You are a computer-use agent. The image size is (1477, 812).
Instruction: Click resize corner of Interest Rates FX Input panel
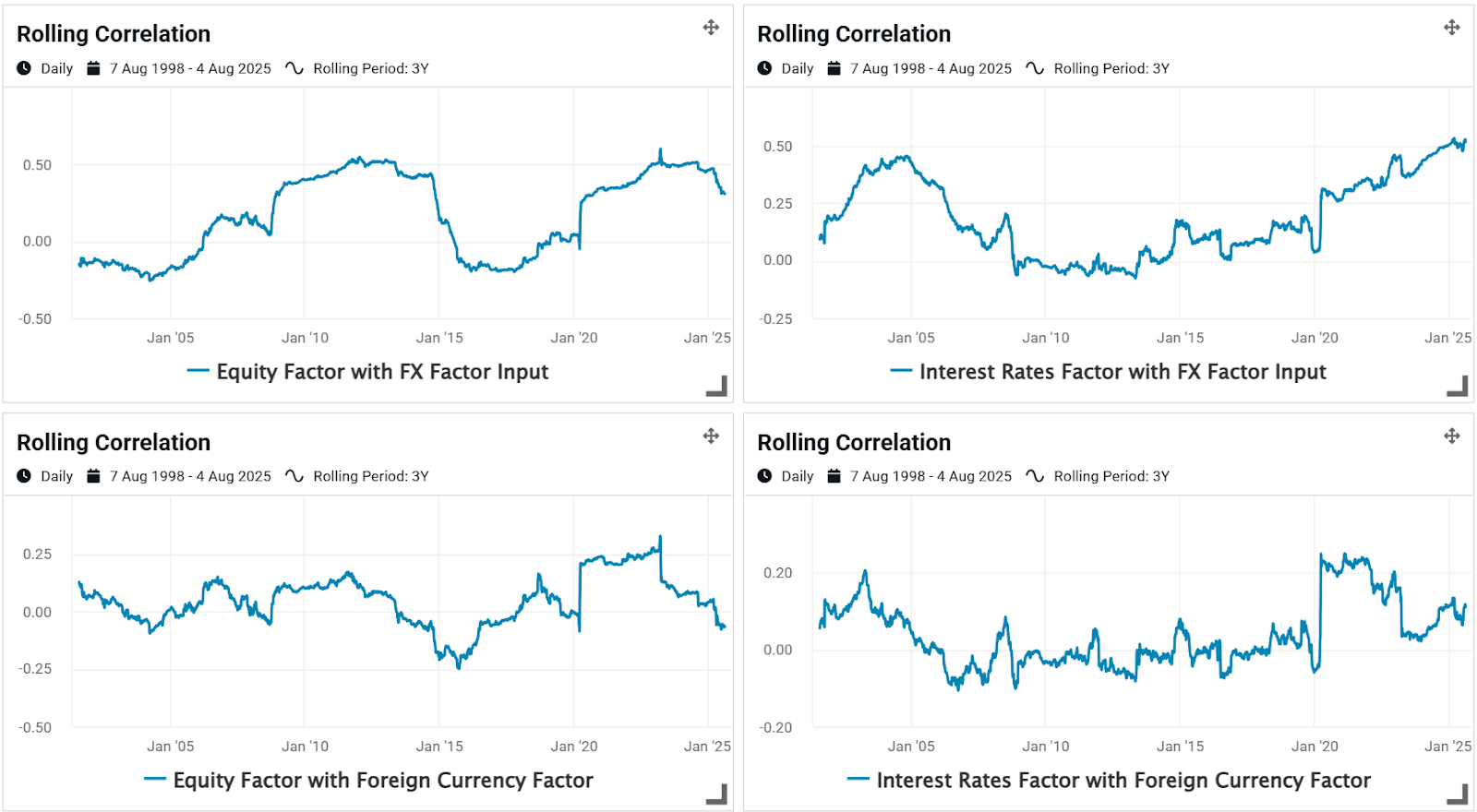pyautogui.click(x=1459, y=387)
